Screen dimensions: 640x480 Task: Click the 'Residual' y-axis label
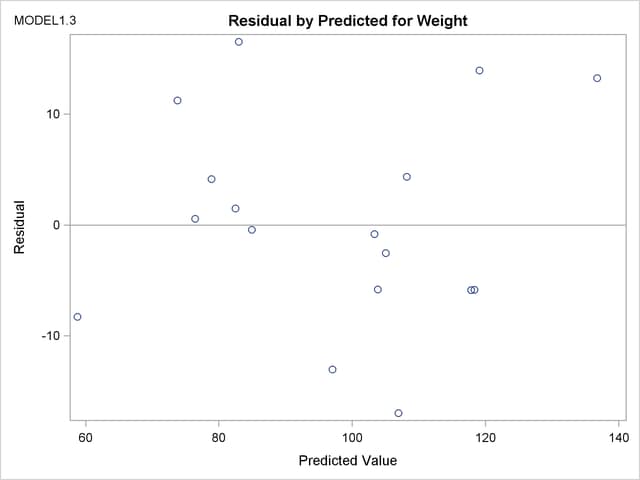(x=19, y=226)
